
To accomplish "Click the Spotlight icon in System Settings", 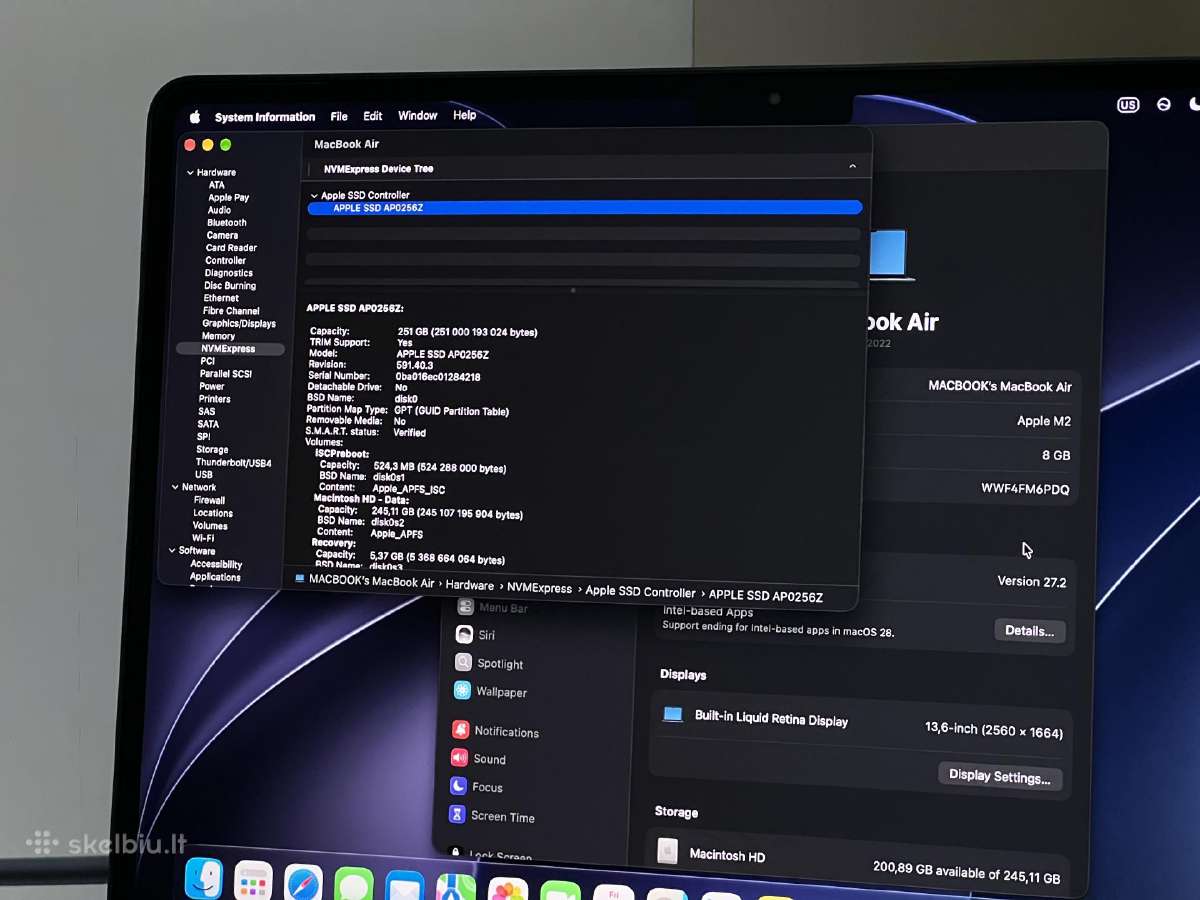I will tap(463, 662).
